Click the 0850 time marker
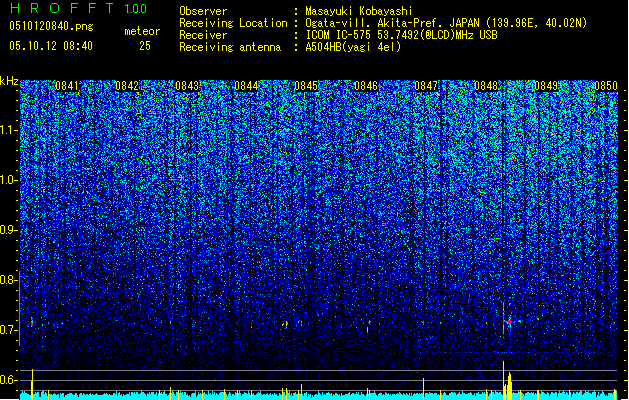The image size is (629, 400). (606, 86)
